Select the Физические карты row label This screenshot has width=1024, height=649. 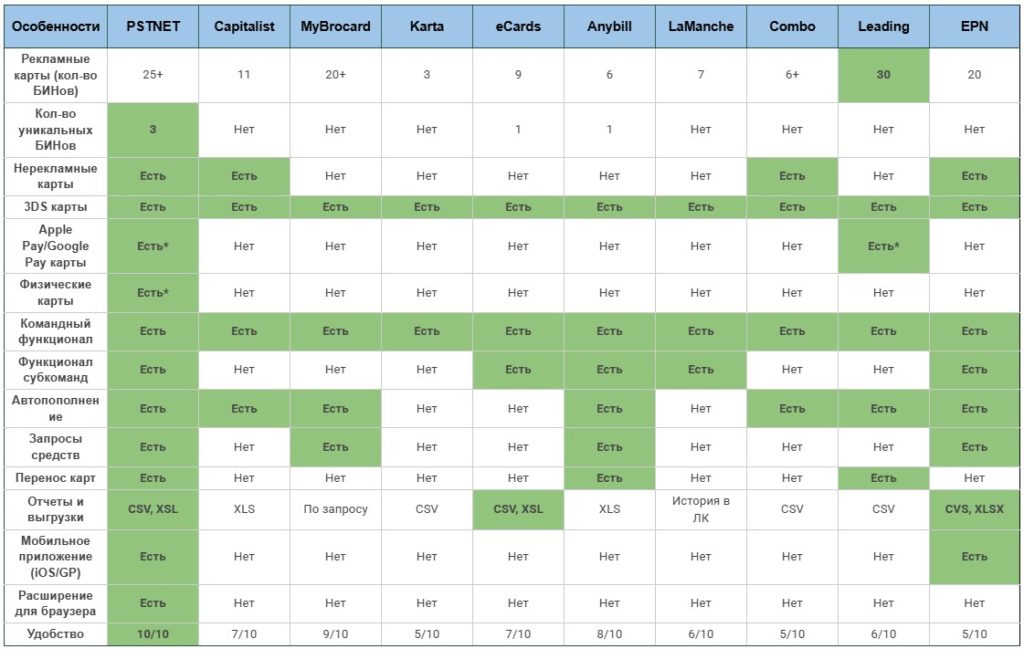tap(56, 293)
